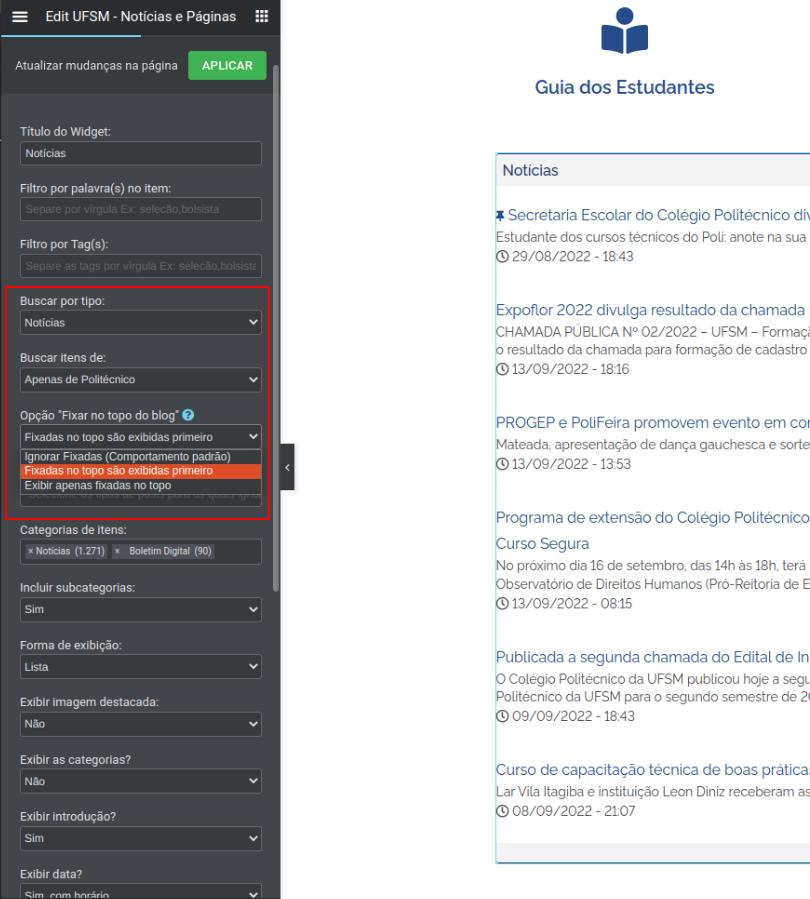
Task: Expand the Buscar itens de dropdown
Action: (140, 380)
